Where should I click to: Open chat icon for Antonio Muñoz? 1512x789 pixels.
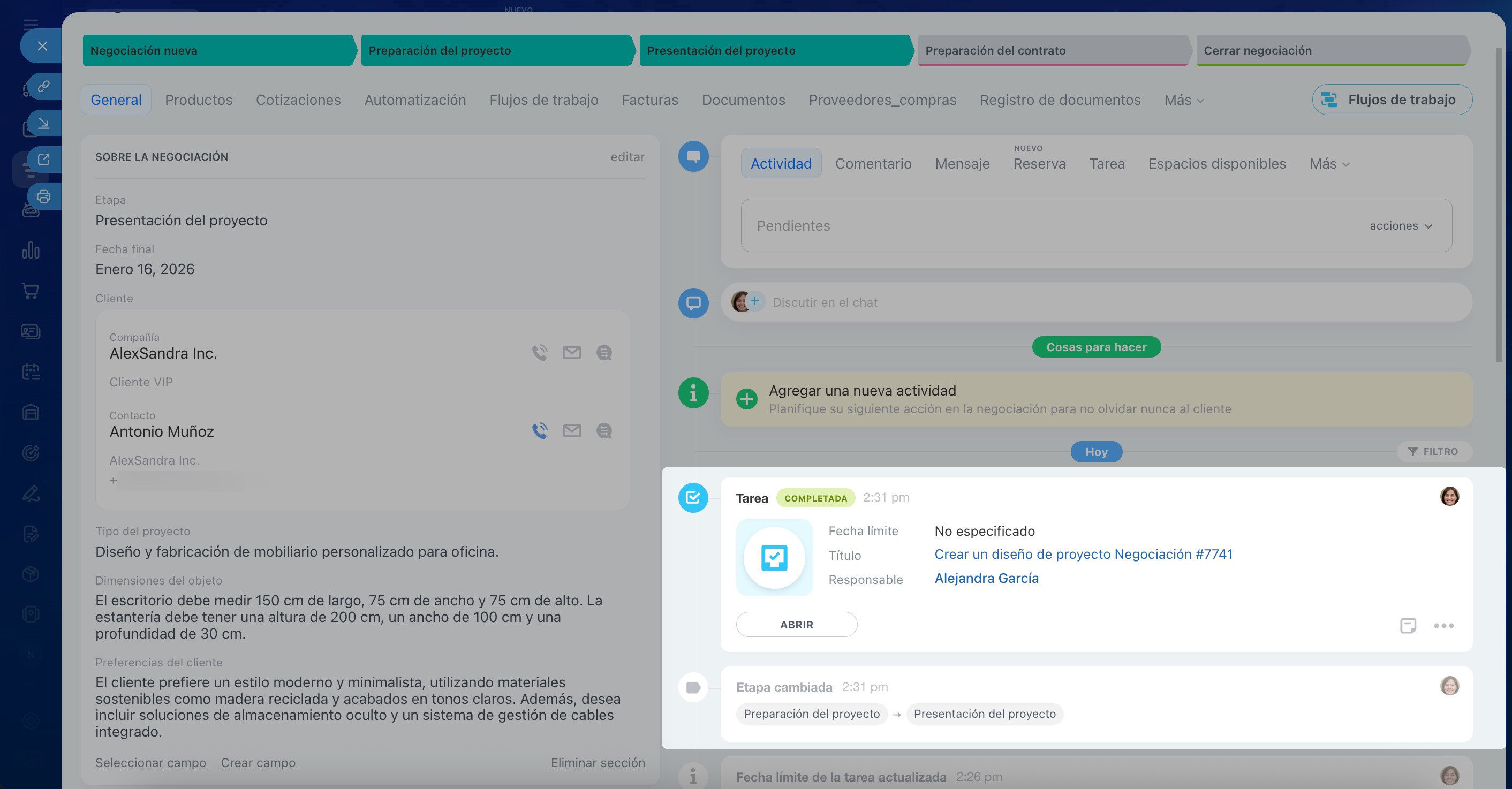coord(604,430)
